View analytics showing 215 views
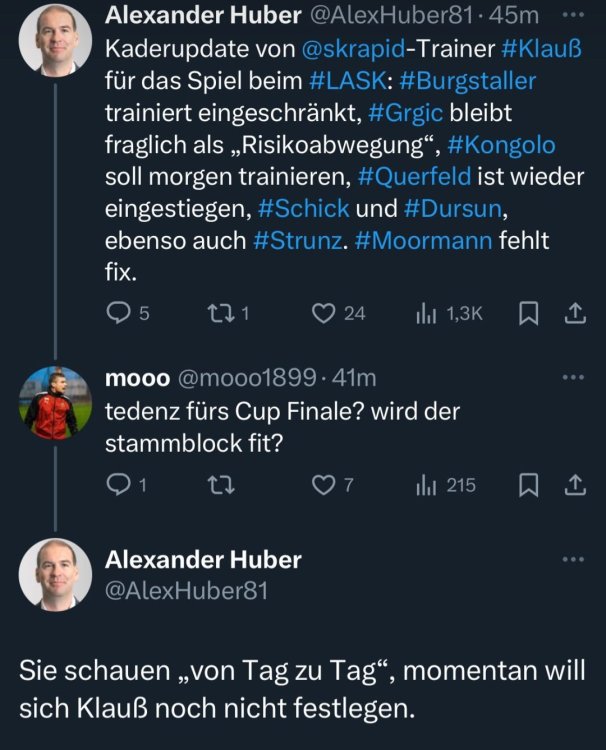This screenshot has width=606, height=750. [x=424, y=485]
